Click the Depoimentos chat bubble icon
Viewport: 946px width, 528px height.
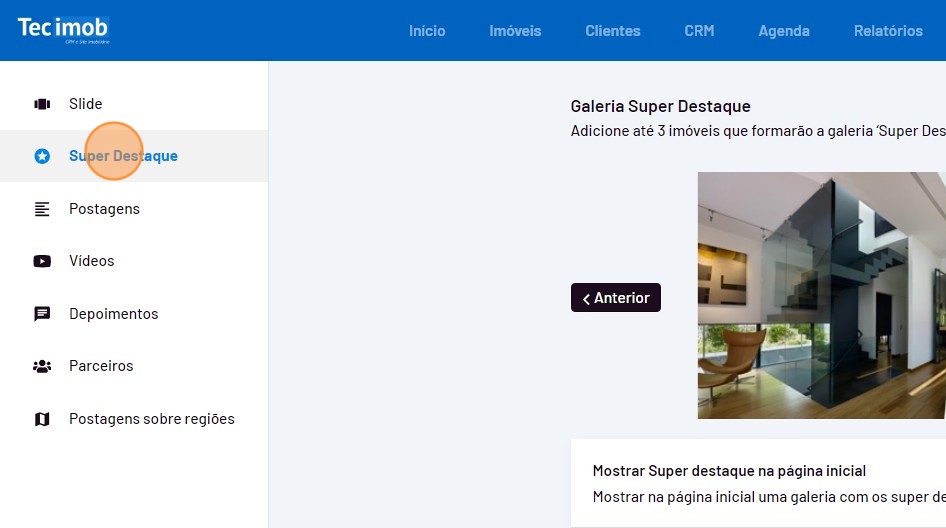(42, 314)
